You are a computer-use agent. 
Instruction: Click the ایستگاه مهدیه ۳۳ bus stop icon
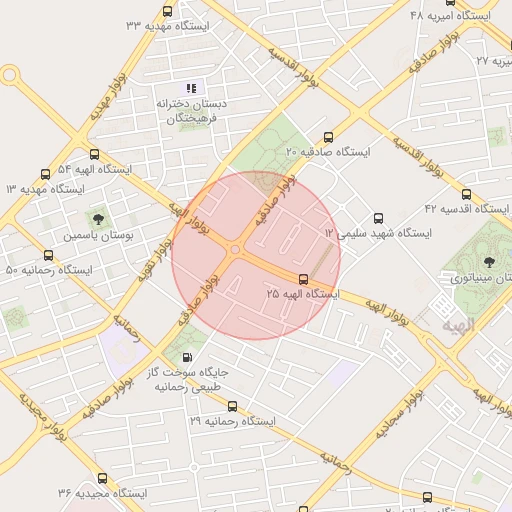(x=168, y=12)
